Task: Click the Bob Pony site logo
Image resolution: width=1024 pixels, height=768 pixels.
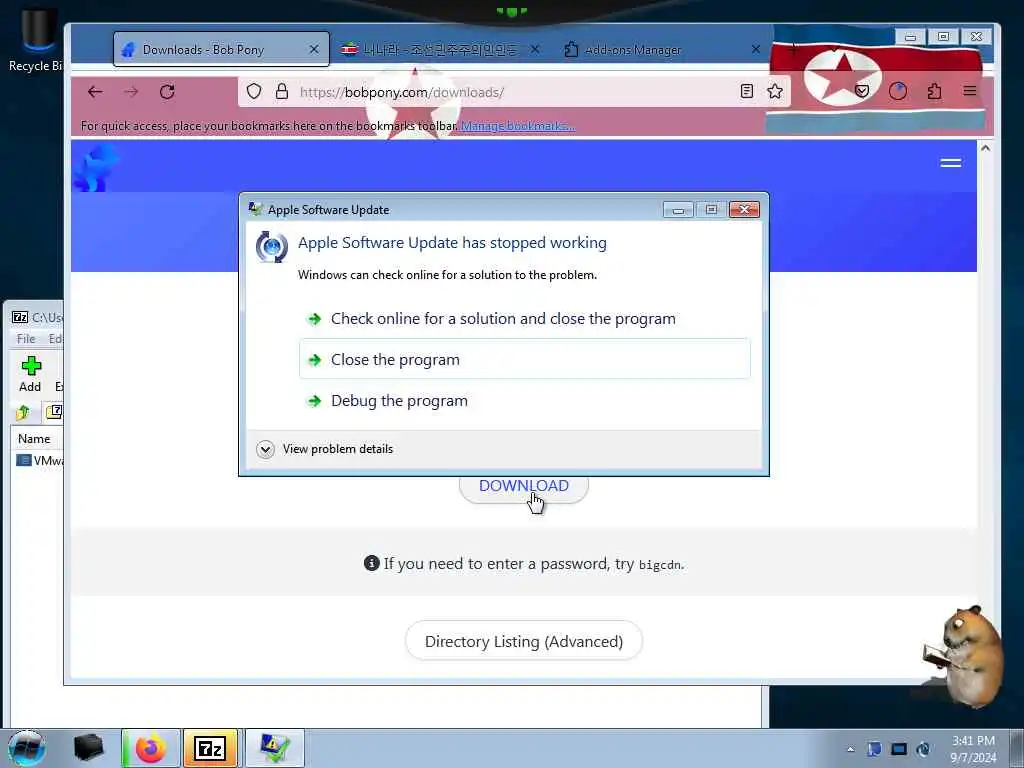Action: (x=95, y=168)
